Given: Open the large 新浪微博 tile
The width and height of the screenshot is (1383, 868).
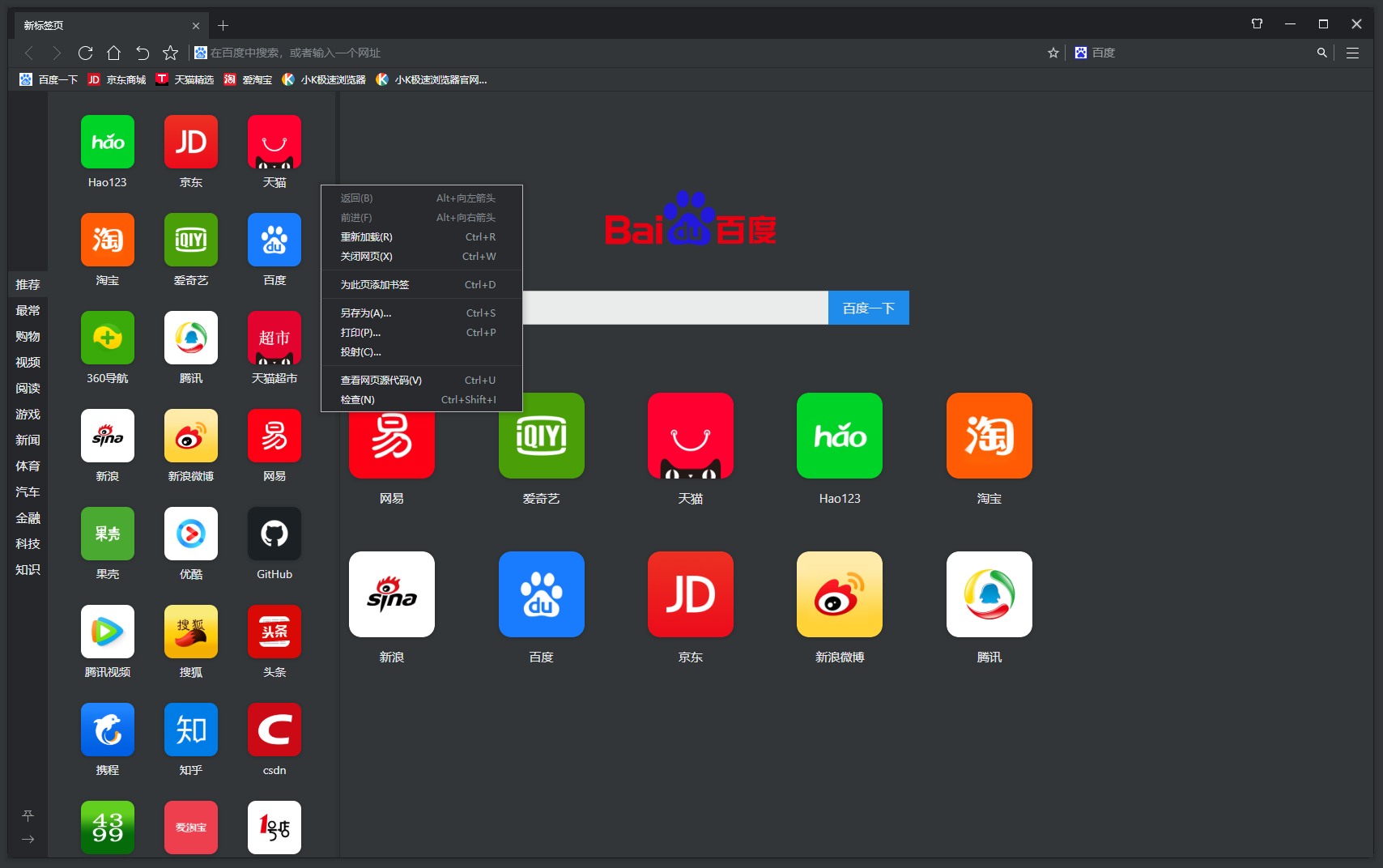Looking at the screenshot, I should point(840,594).
